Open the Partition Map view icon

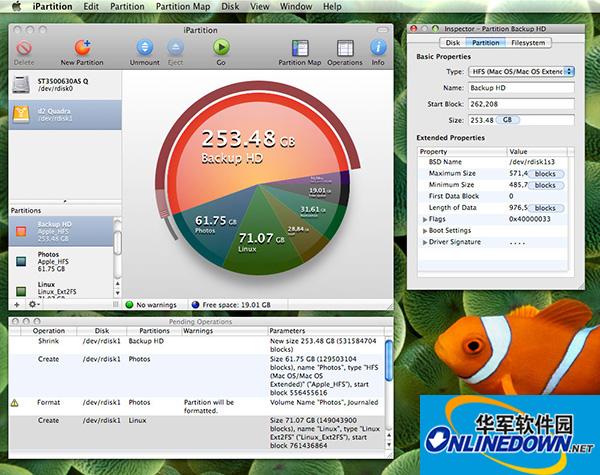tap(298, 48)
